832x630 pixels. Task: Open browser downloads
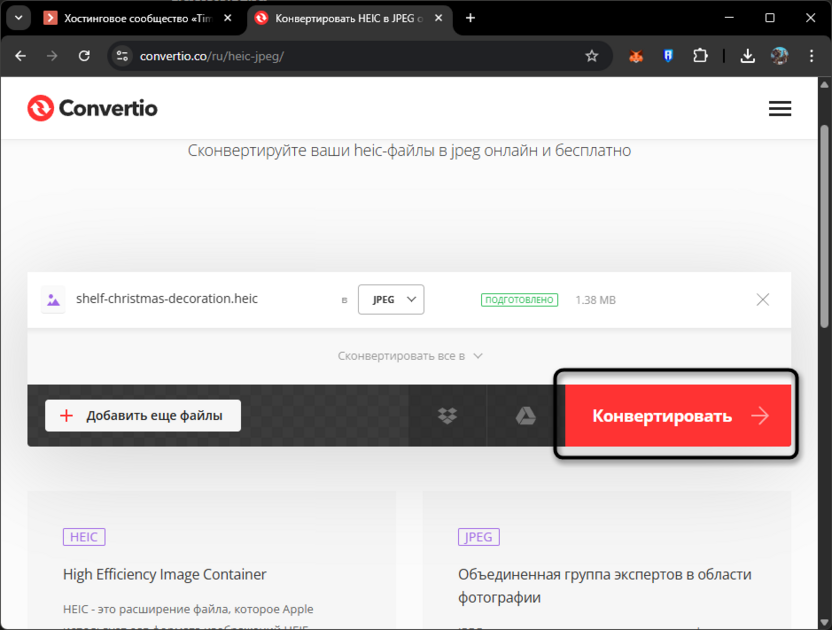tap(747, 56)
